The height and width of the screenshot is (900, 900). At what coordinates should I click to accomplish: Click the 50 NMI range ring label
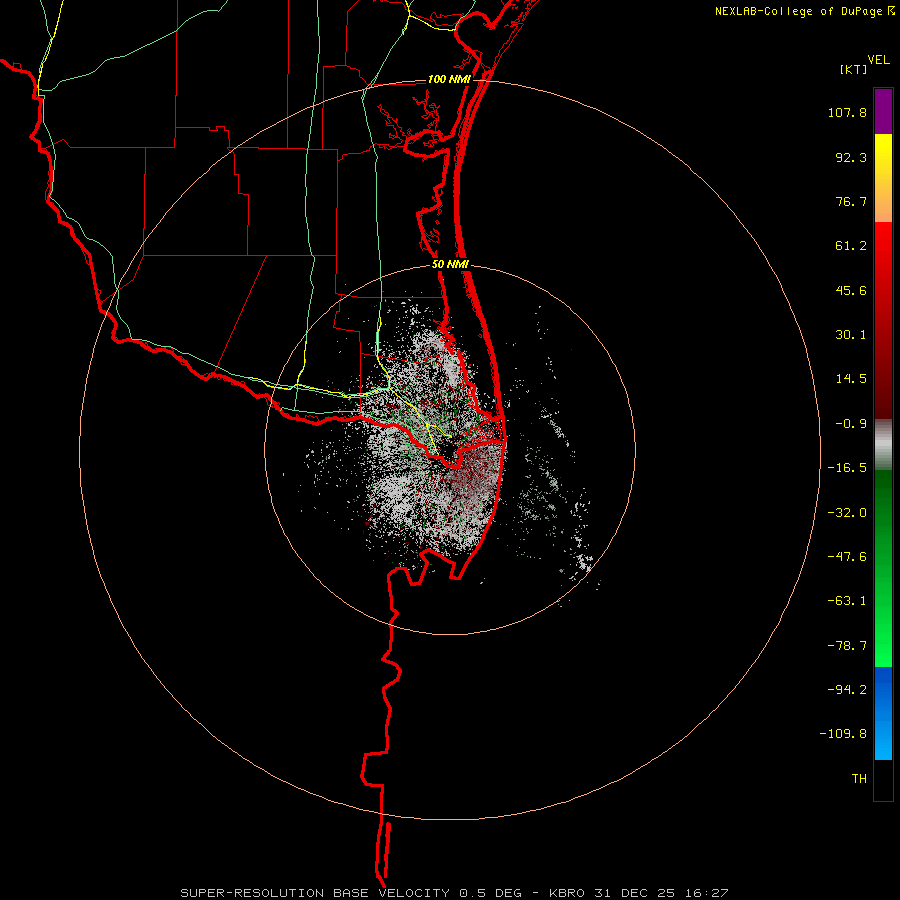450,265
